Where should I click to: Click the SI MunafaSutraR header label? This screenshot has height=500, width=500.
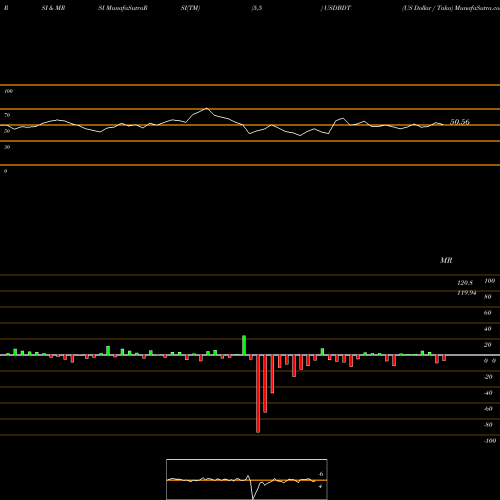pos(123,8)
